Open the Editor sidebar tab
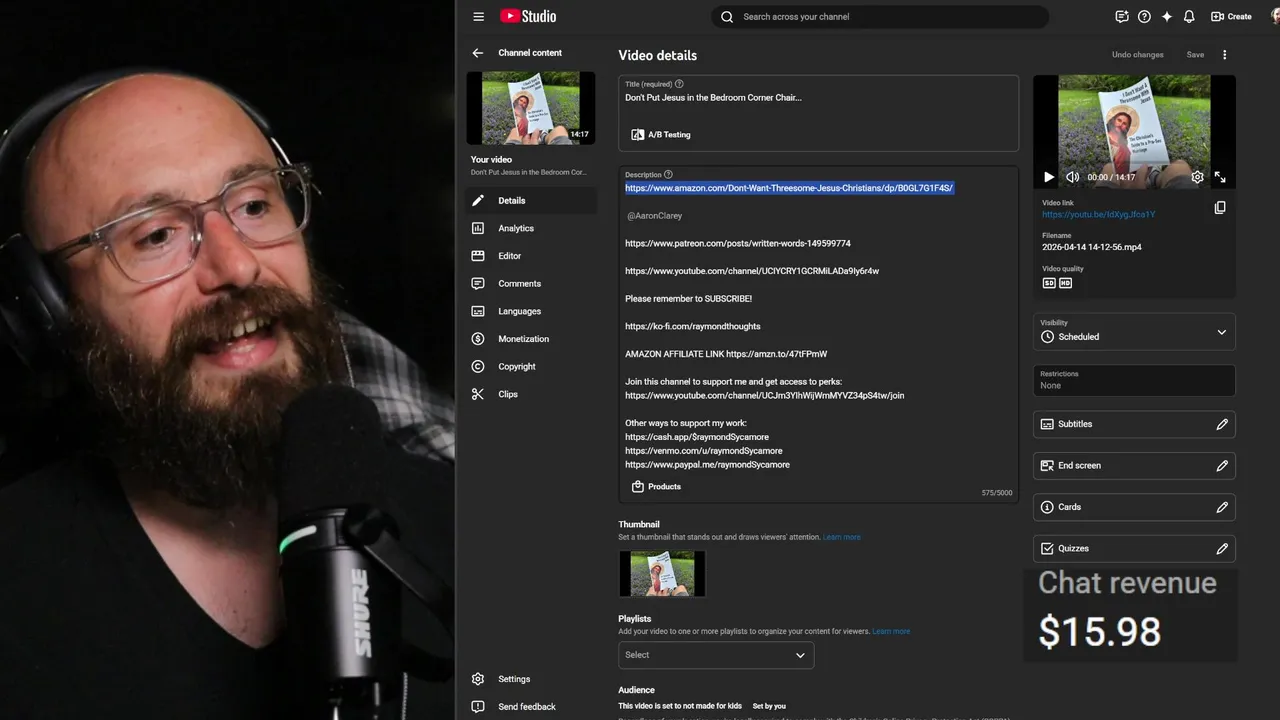The image size is (1280, 720). (531, 256)
